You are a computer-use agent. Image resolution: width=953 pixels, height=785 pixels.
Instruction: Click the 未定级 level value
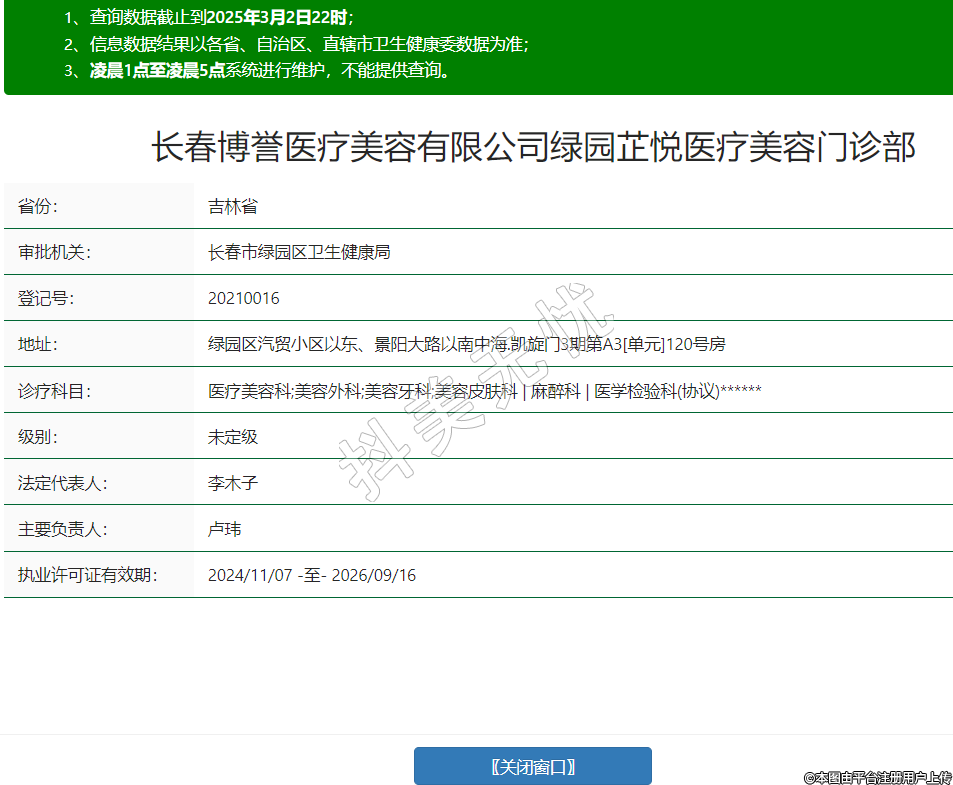tap(233, 437)
